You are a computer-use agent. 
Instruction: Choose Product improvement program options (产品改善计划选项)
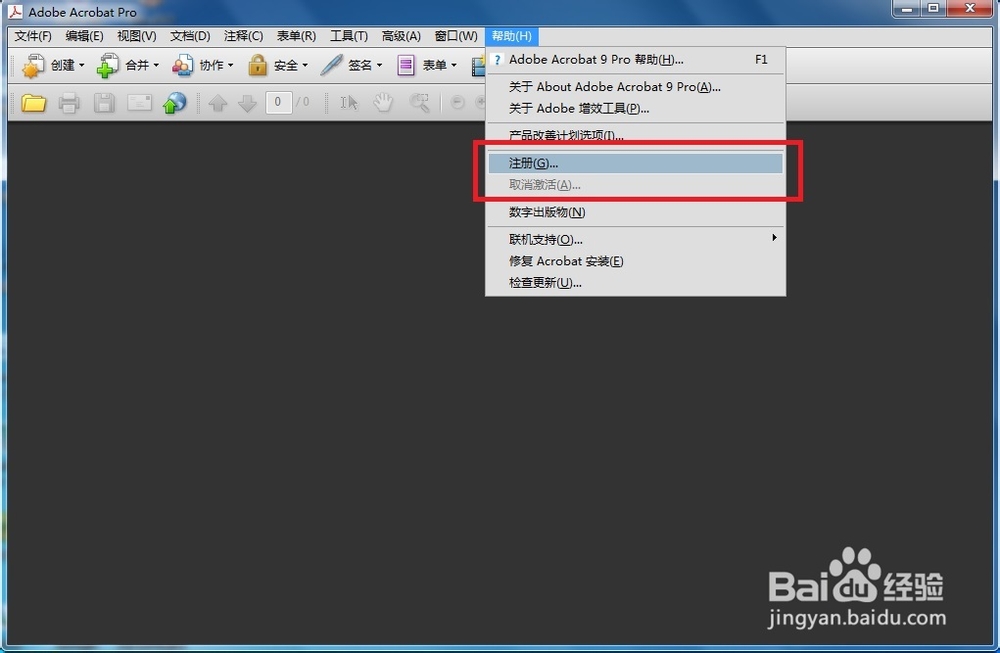coord(636,135)
